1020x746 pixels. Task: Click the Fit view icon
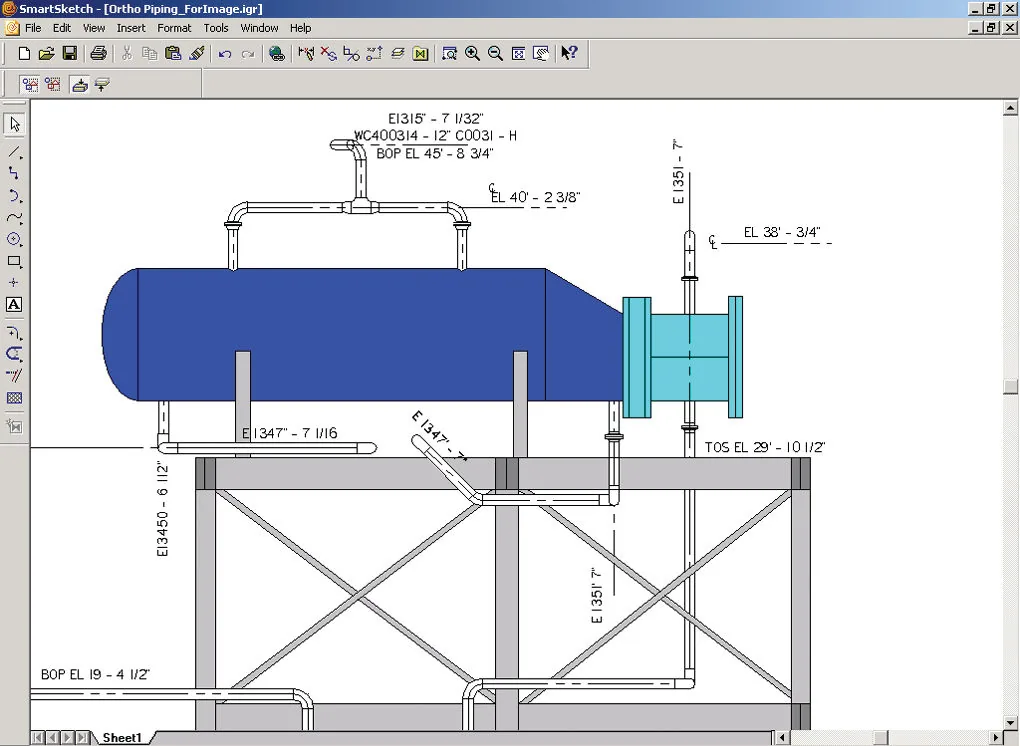(518, 53)
